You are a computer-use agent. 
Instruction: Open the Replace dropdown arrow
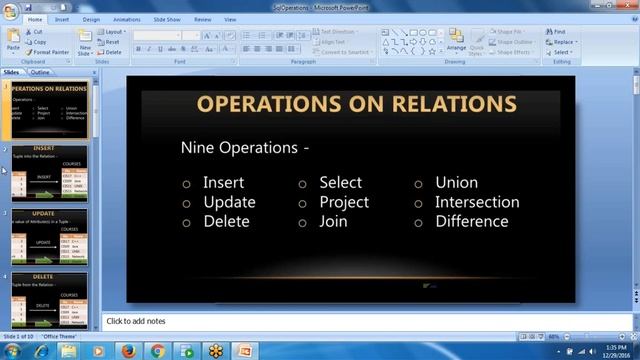576,42
